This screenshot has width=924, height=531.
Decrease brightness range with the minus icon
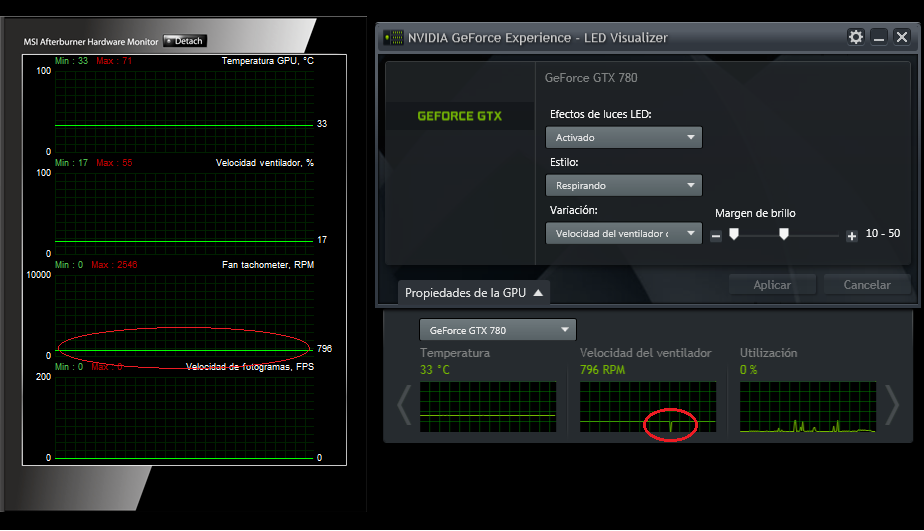(715, 236)
